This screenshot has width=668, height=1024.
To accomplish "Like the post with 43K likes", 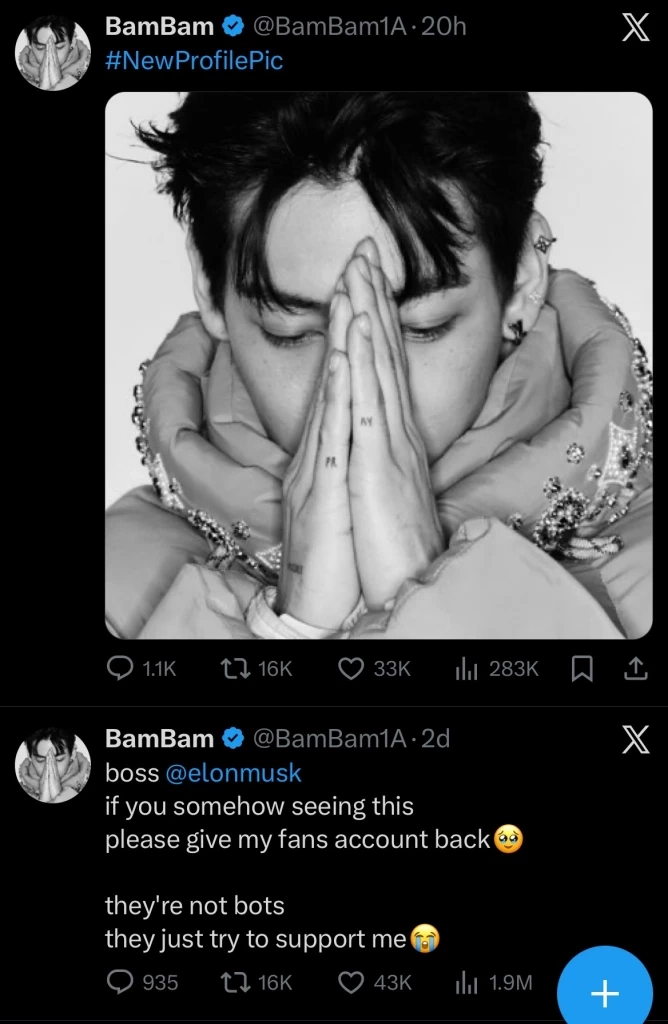I will (350, 983).
